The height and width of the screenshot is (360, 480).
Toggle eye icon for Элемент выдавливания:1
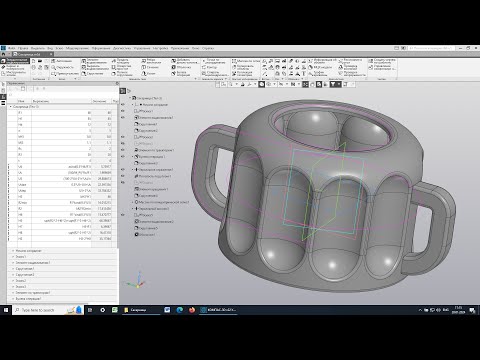(123, 118)
